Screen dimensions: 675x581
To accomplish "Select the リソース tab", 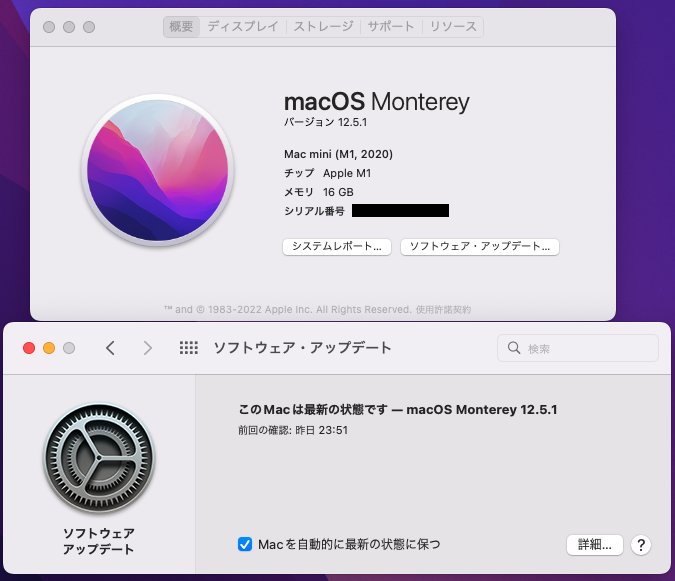I will (453, 27).
